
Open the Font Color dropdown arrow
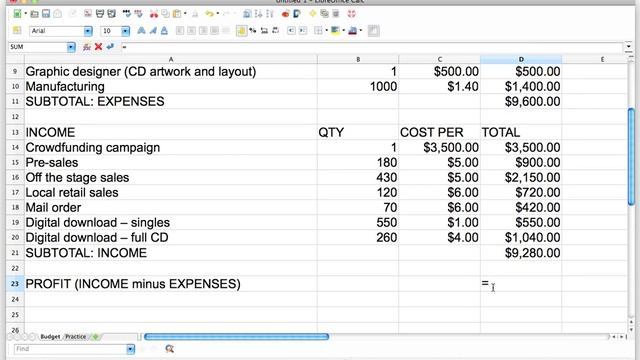(361, 31)
